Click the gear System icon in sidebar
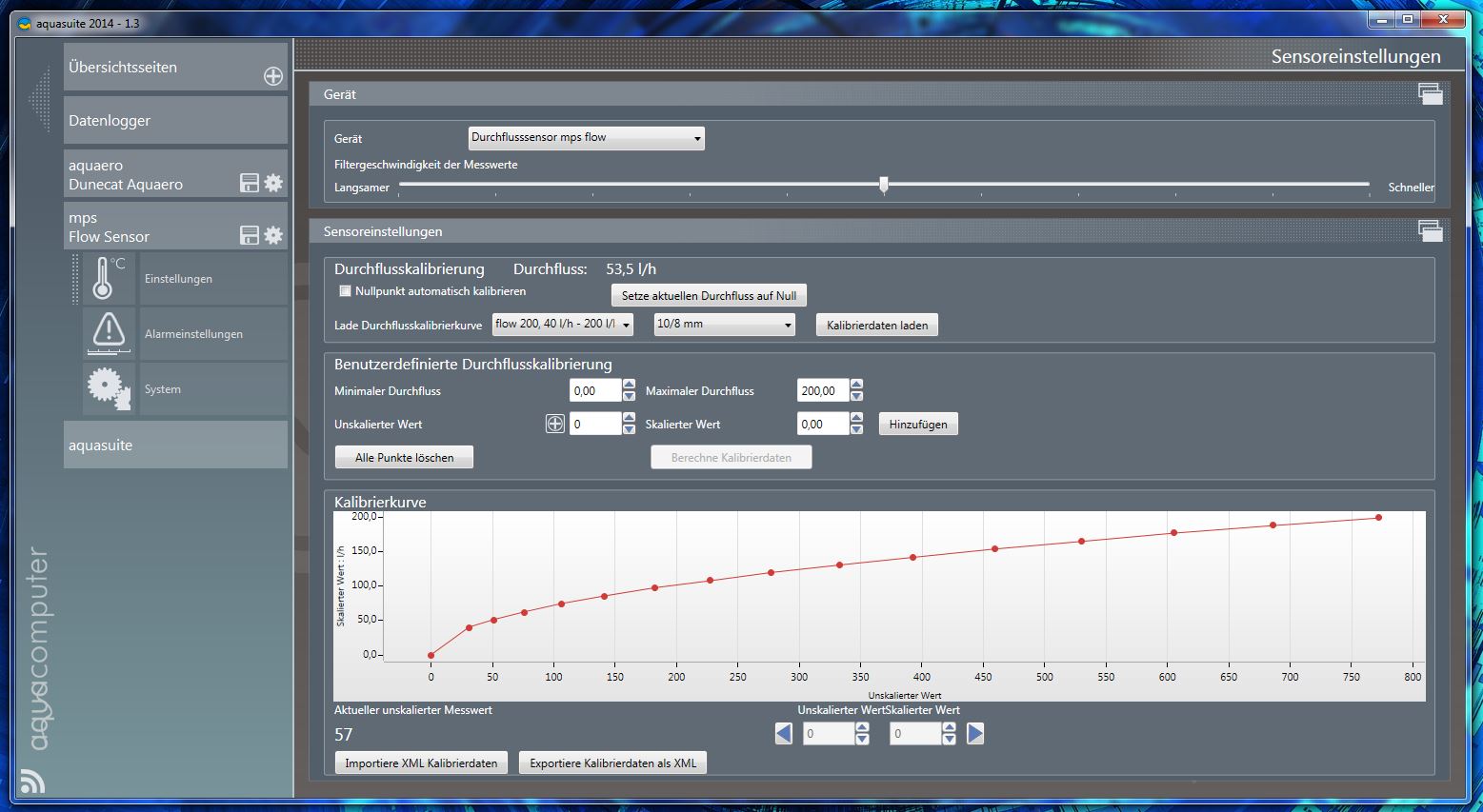Image resolution: width=1483 pixels, height=812 pixels. pyautogui.click(x=109, y=388)
